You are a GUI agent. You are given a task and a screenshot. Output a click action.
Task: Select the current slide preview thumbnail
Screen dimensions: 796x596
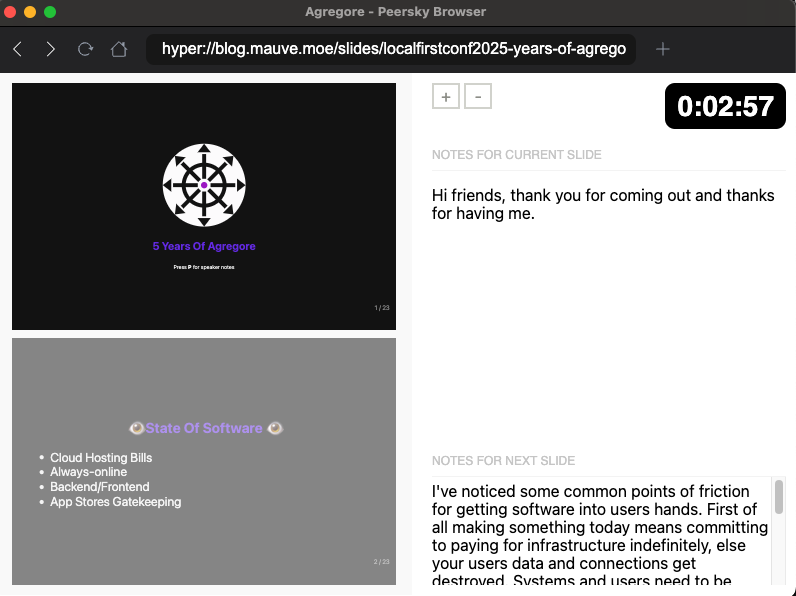coord(204,207)
